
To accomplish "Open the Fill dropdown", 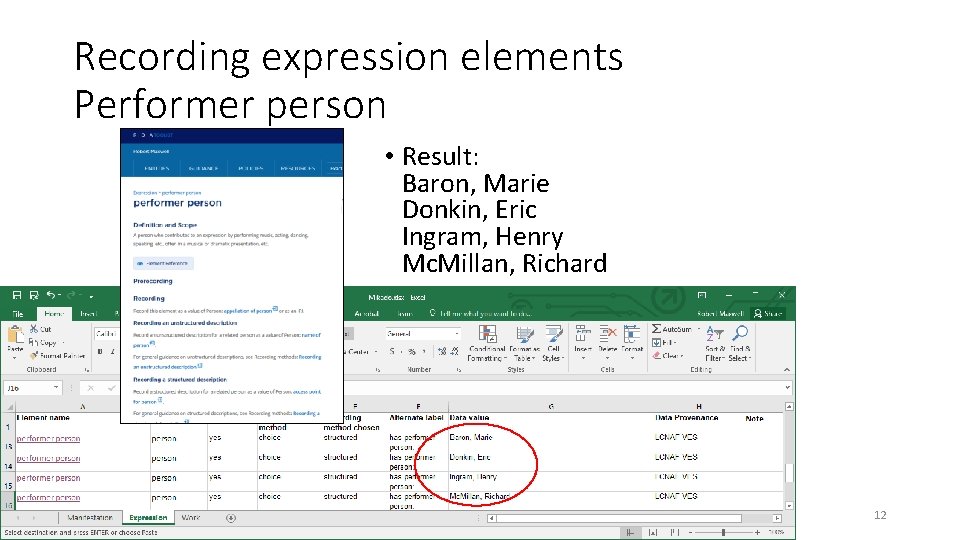I will [x=664, y=343].
